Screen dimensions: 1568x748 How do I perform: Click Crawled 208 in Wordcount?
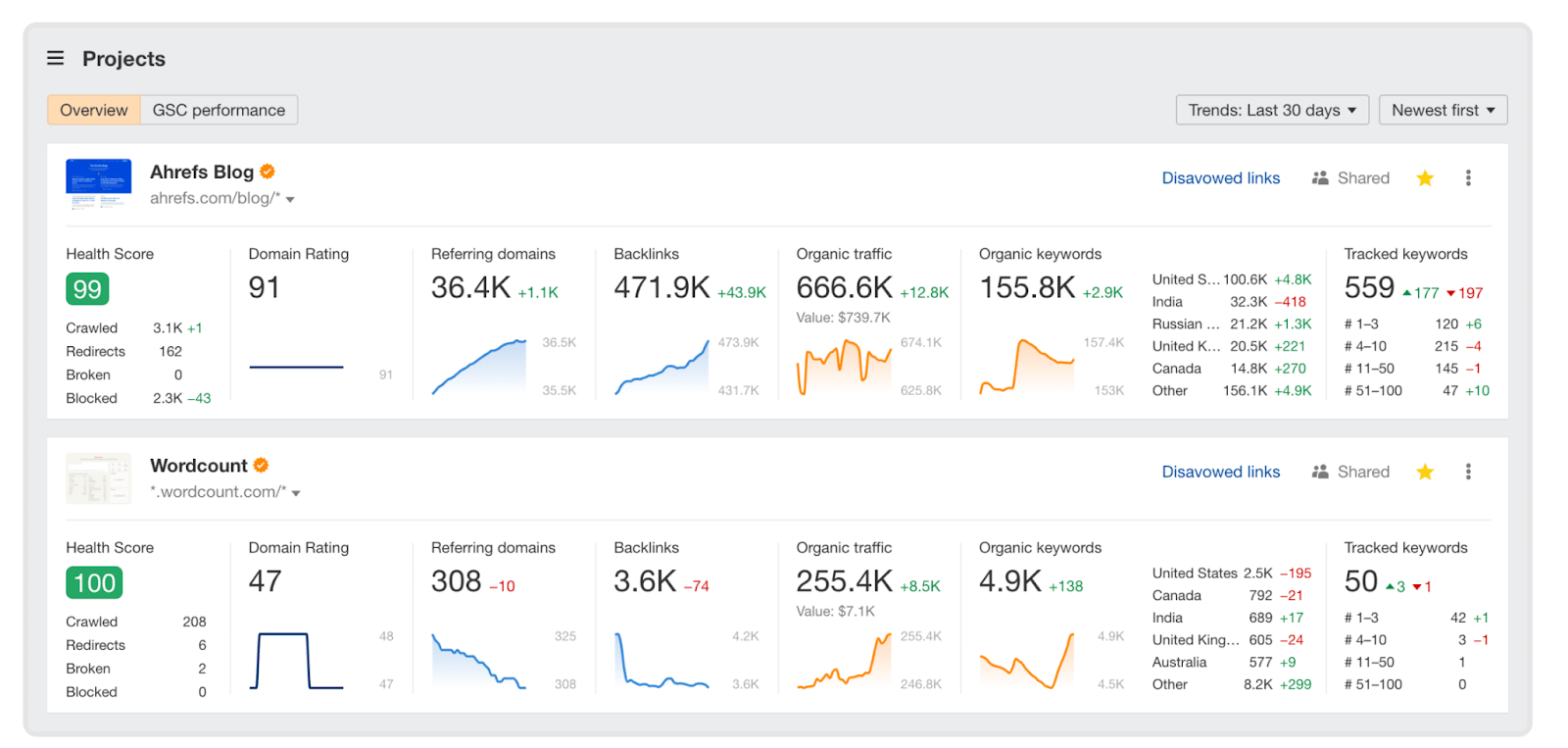pos(136,623)
